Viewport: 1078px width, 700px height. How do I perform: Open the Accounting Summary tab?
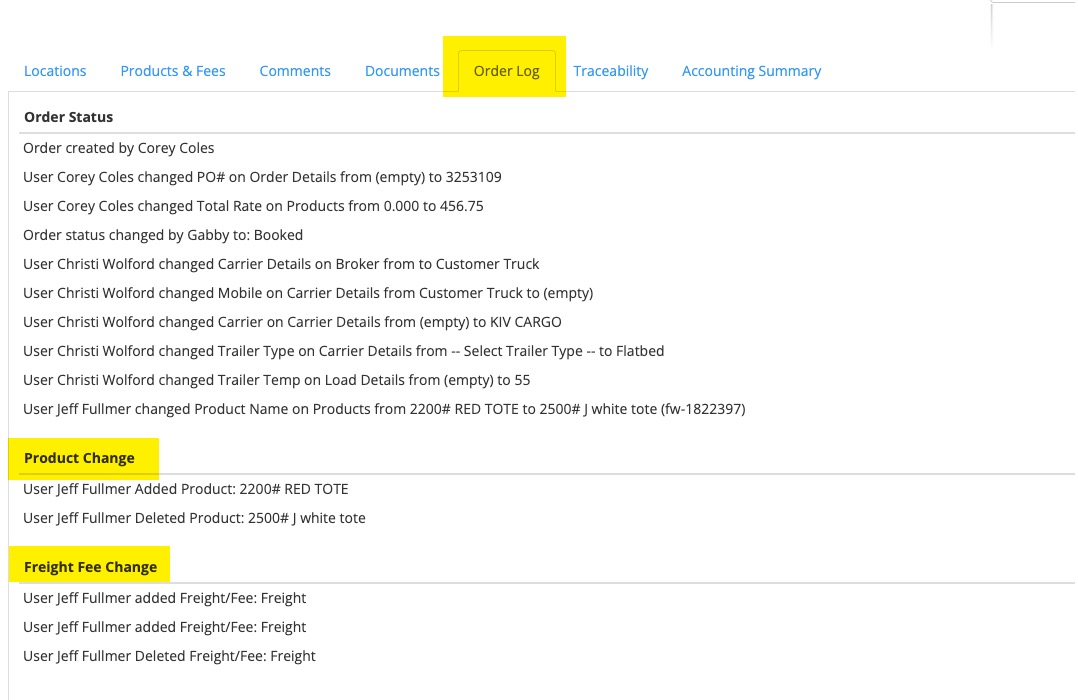coord(751,71)
